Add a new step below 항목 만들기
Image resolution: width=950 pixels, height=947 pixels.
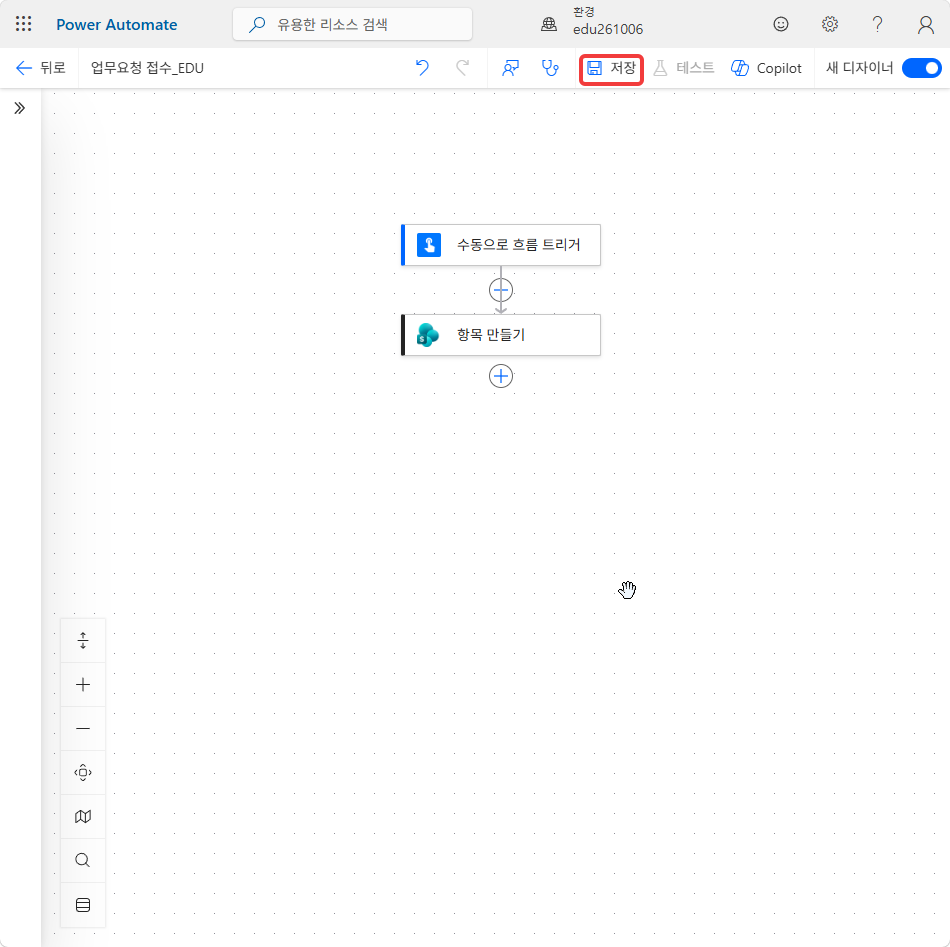click(x=501, y=376)
